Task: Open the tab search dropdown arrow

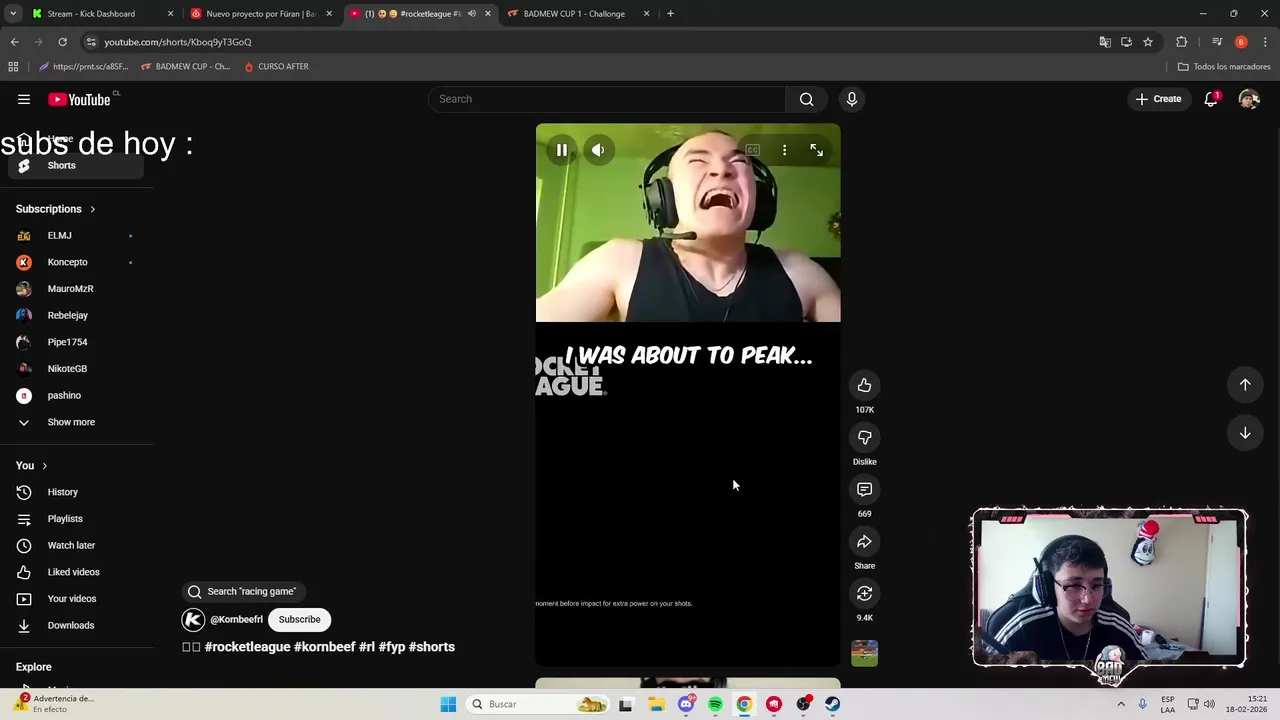Action: click(x=13, y=14)
